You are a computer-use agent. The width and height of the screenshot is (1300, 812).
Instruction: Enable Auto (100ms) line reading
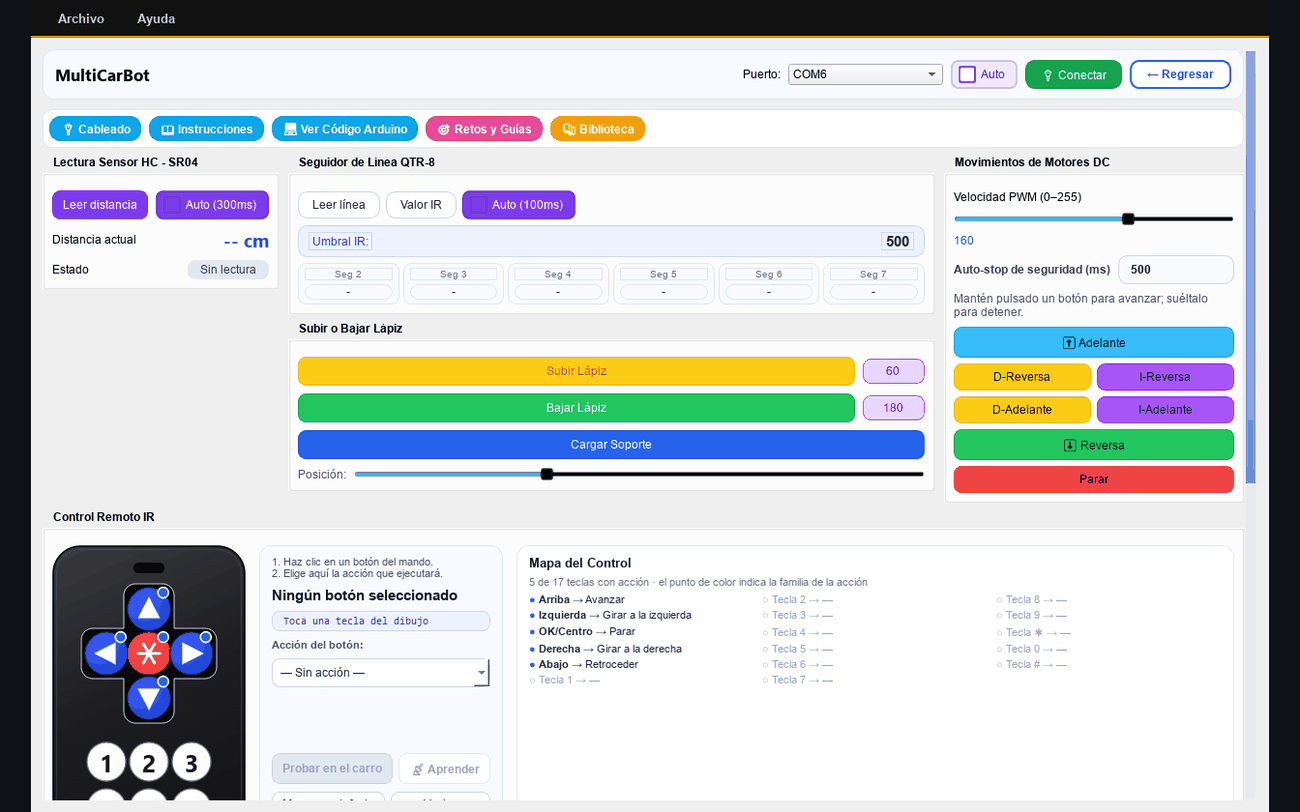[x=518, y=205]
